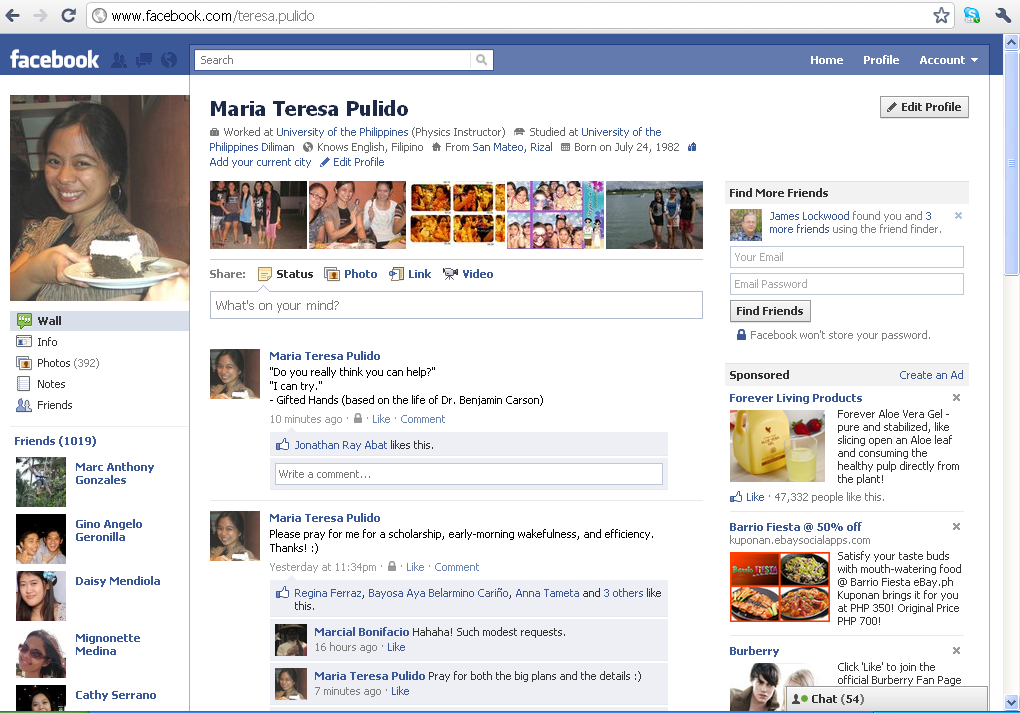The height and width of the screenshot is (713, 1020).
Task: Click the lock icon on 10 minutes ago post
Action: 358,418
